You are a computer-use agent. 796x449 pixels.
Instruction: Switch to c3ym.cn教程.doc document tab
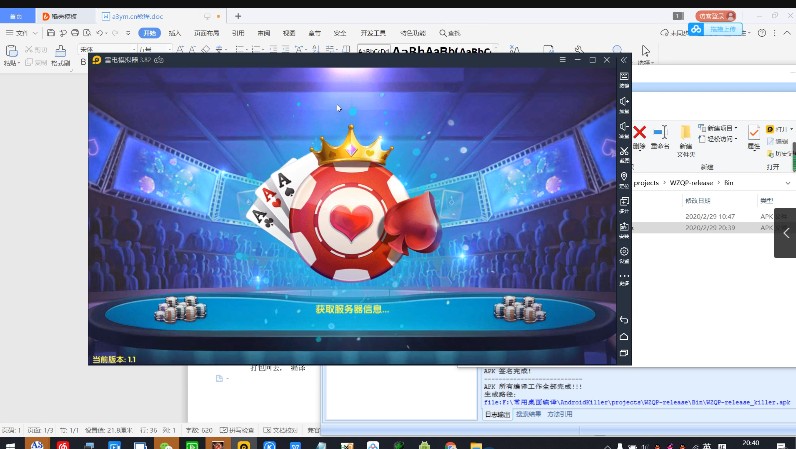[129, 17]
